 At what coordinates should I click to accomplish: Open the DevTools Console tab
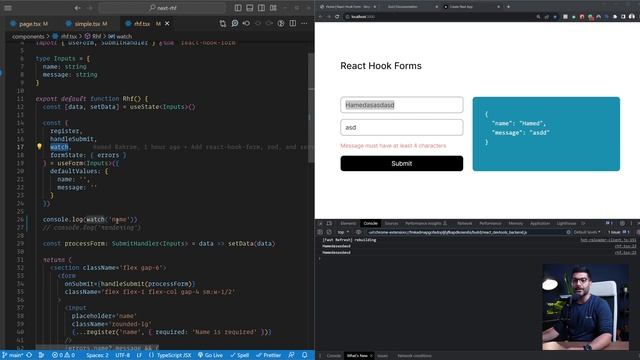pyautogui.click(x=370, y=223)
